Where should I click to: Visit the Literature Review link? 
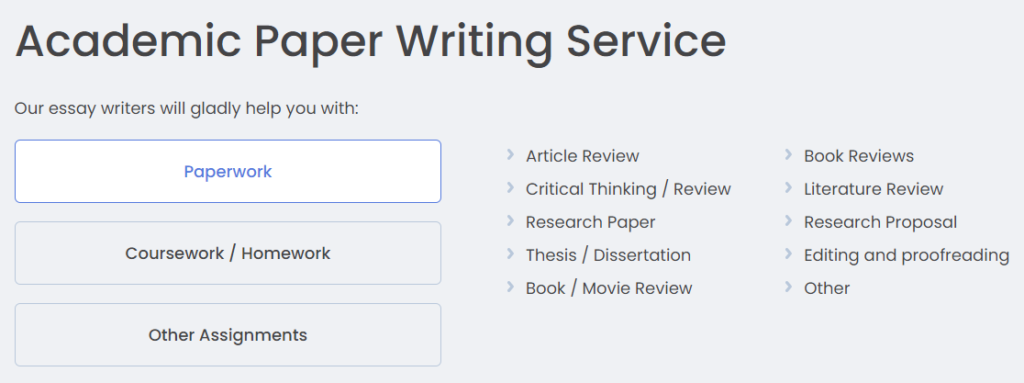(x=873, y=190)
